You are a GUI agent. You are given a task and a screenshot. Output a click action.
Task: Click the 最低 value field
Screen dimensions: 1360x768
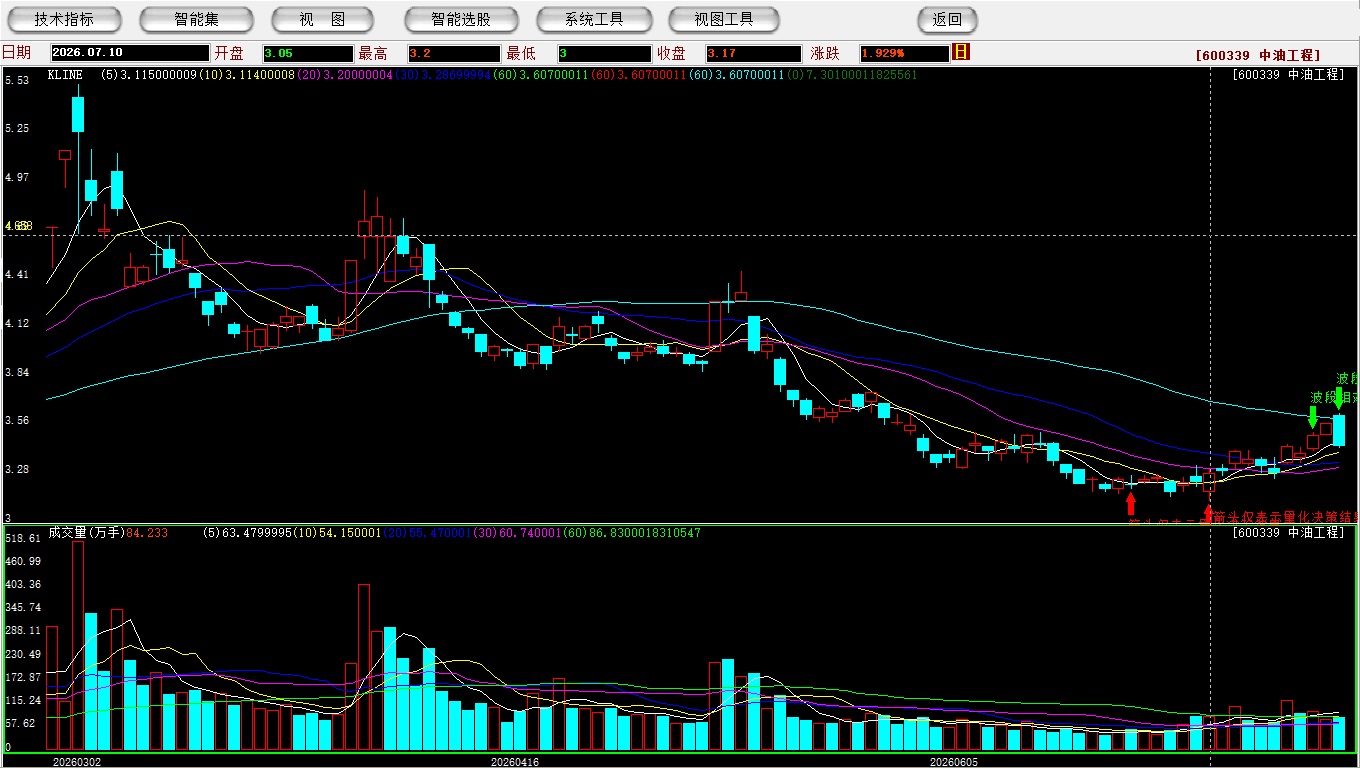click(x=604, y=53)
